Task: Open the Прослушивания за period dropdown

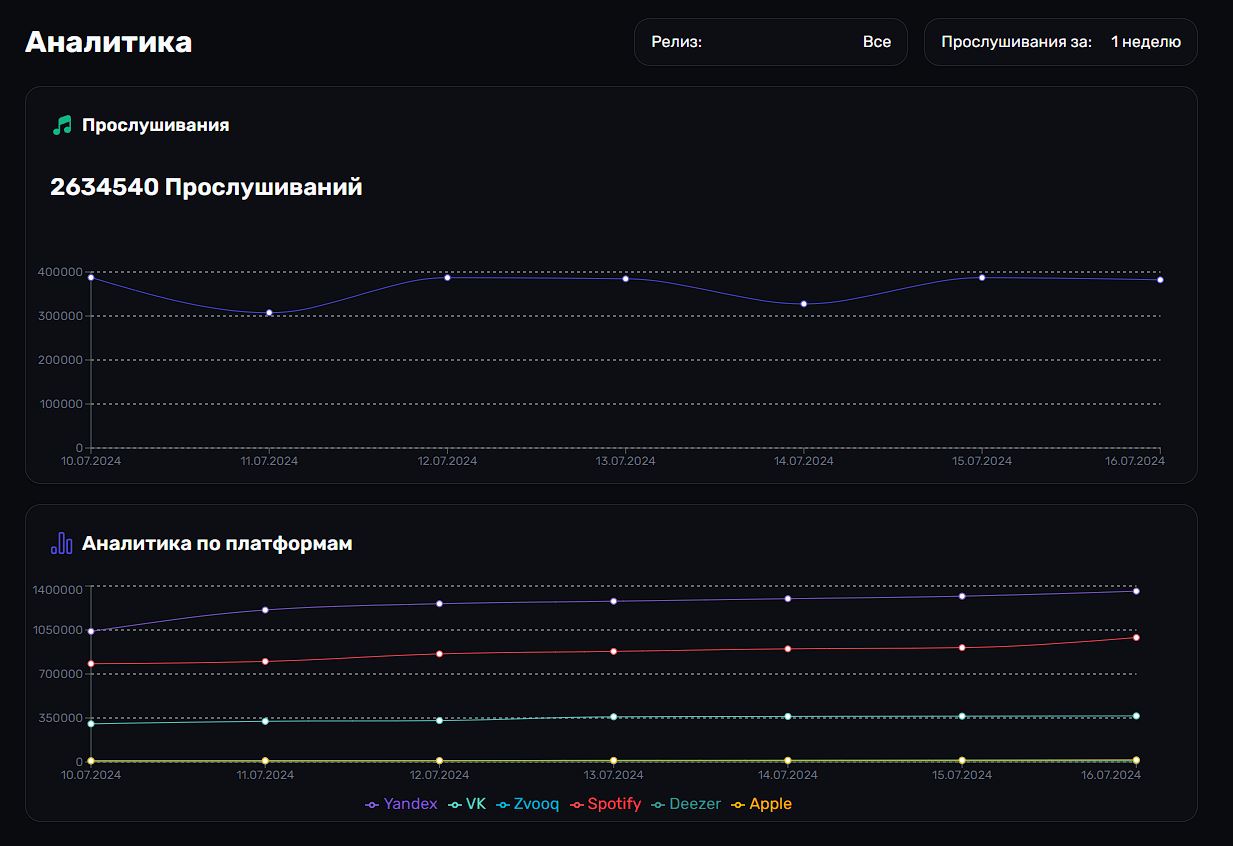Action: (1015, 42)
